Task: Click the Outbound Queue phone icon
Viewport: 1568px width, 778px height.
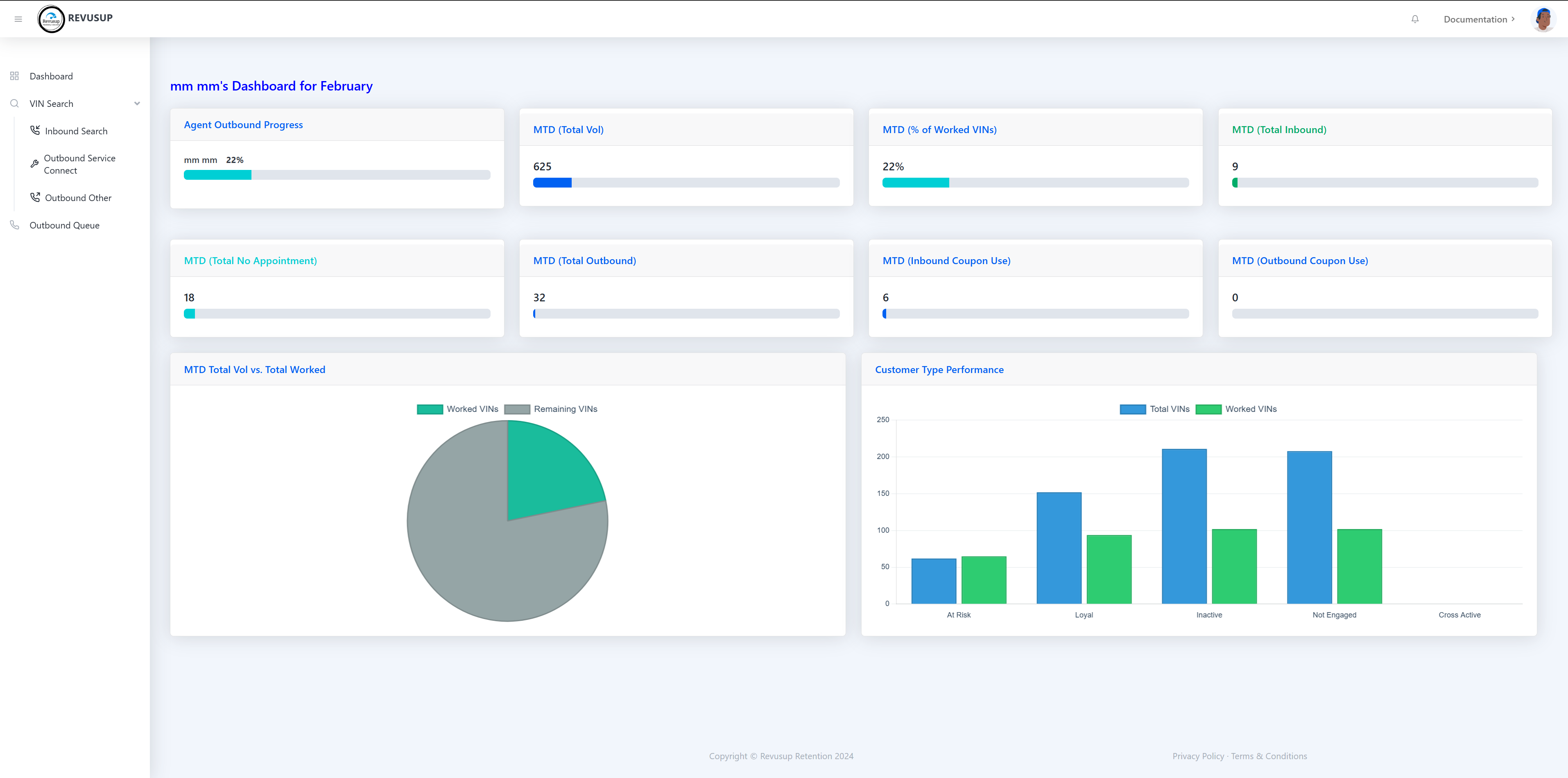Action: [x=15, y=225]
